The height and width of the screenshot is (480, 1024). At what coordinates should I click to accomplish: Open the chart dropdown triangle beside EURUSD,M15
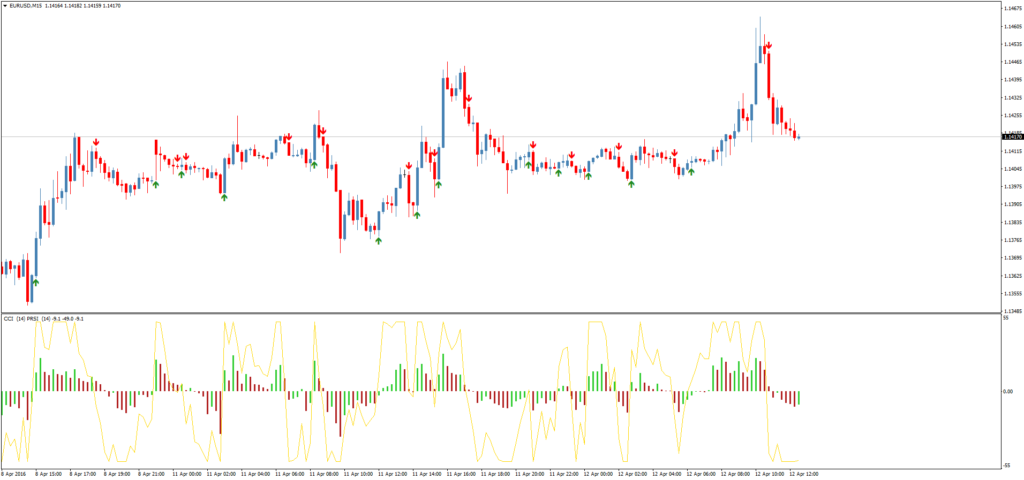point(5,7)
